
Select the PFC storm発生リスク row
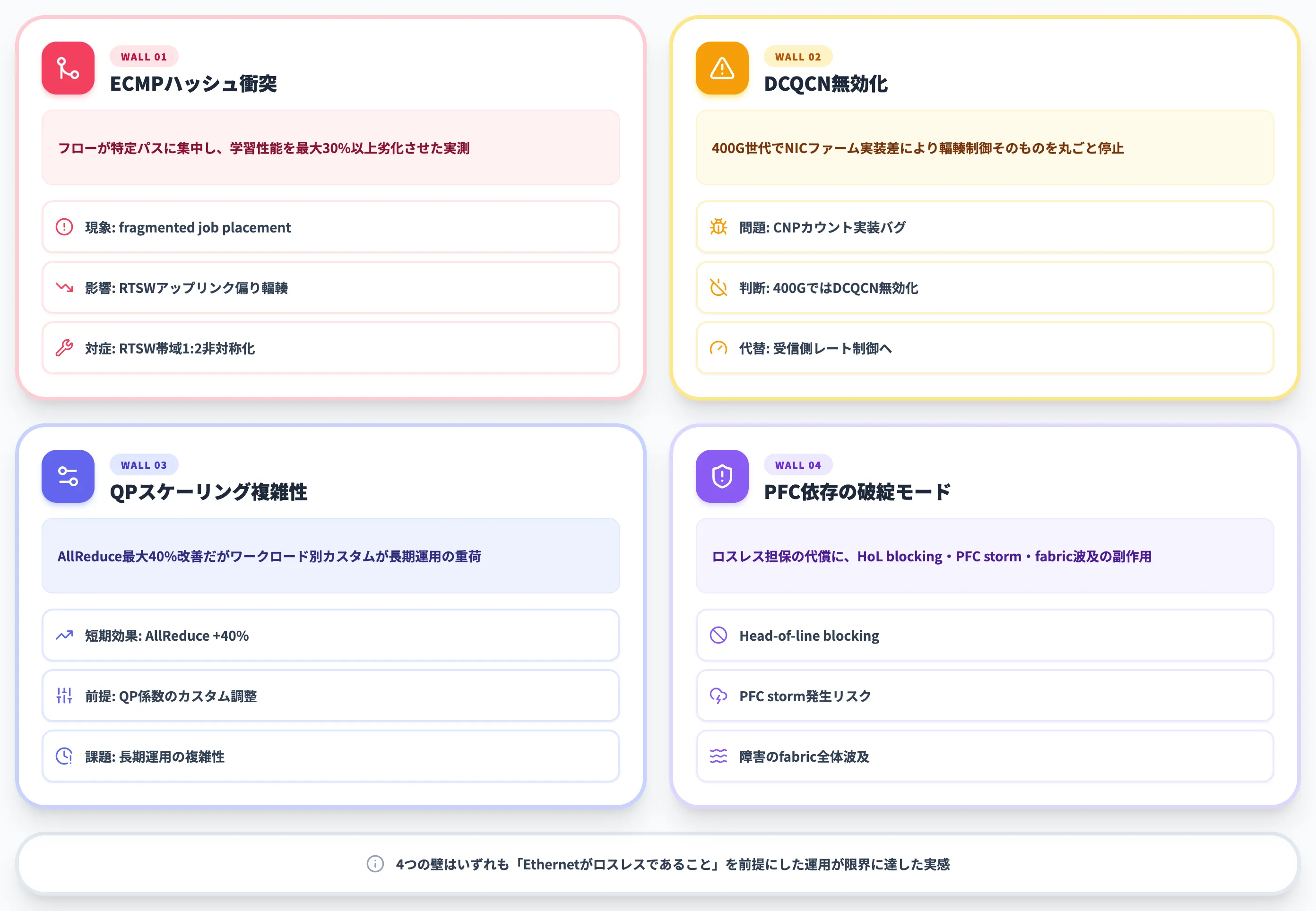click(984, 696)
